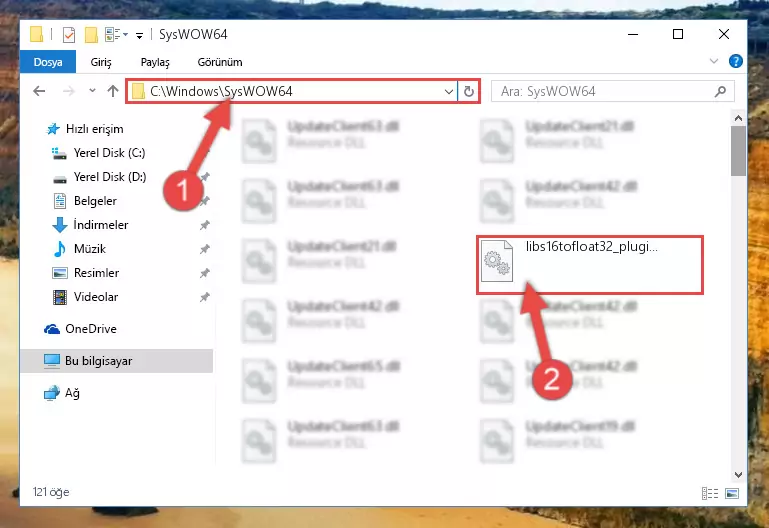Maximize the SysWOW64 window
This screenshot has width=769, height=528.
(678, 34)
